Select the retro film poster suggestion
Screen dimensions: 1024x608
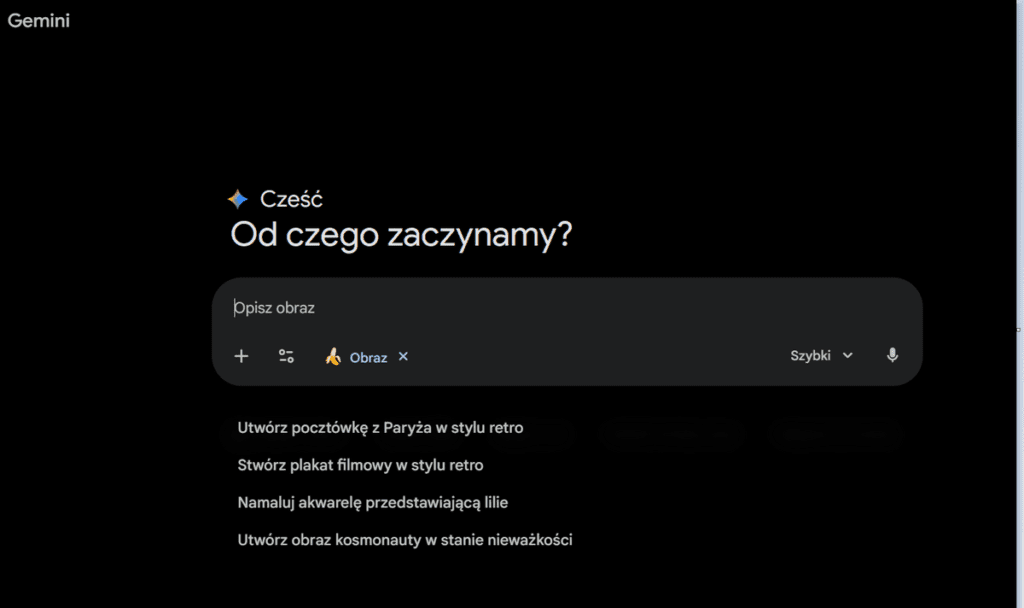(360, 465)
